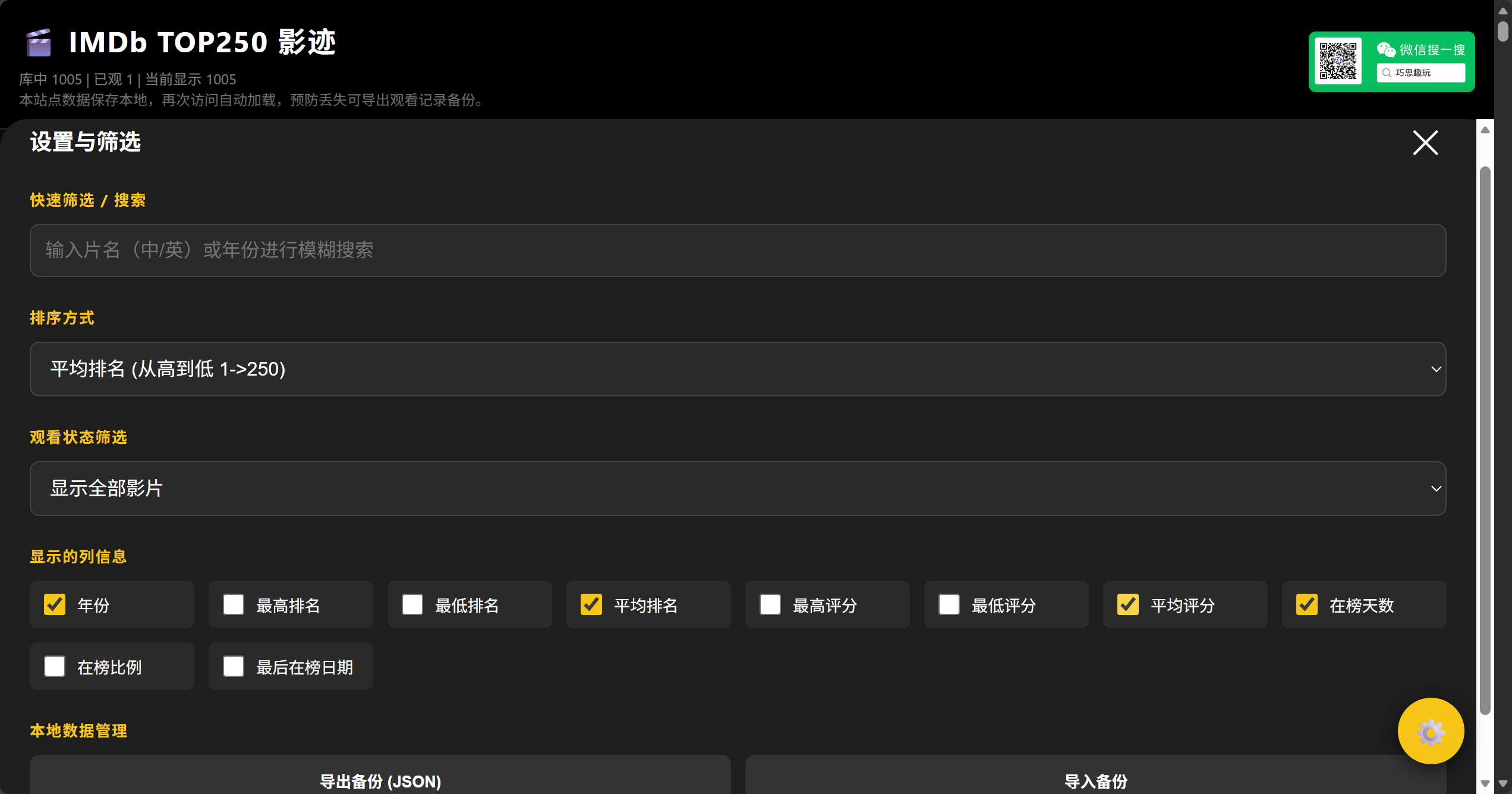Toggle the 平均评分 column checkbox
The height and width of the screenshot is (794, 1512).
click(x=1128, y=604)
